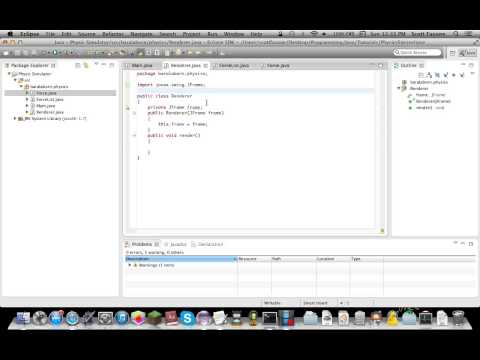Expand Main.java in Package Explorer
The height and width of the screenshot is (360, 480).
pos(27,106)
